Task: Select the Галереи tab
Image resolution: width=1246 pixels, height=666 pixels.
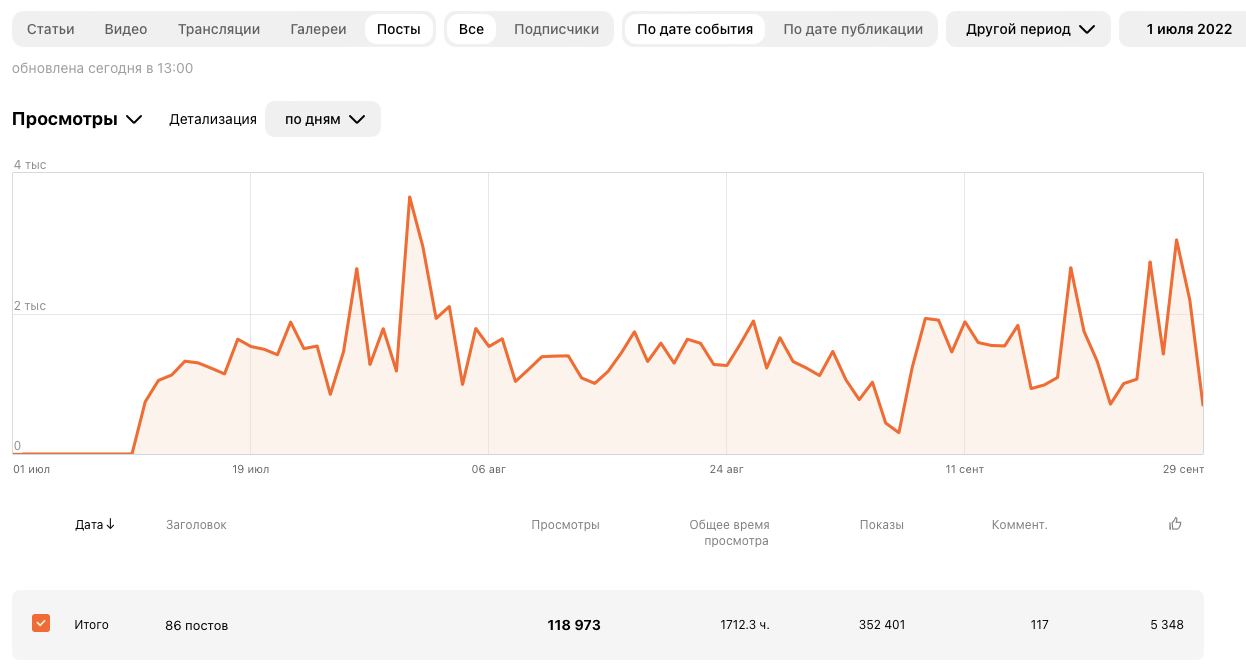Action: (x=318, y=29)
